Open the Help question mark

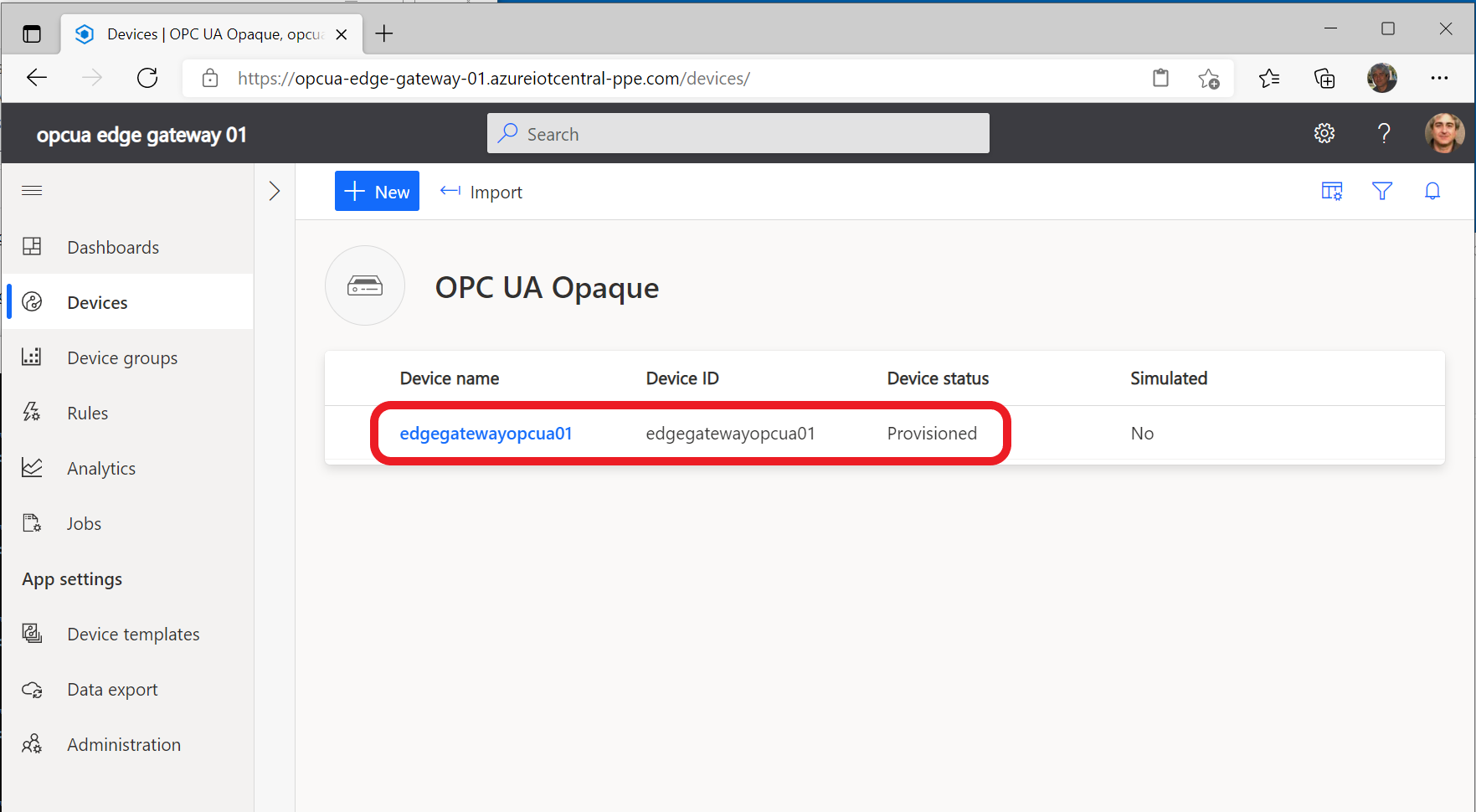click(x=1384, y=133)
